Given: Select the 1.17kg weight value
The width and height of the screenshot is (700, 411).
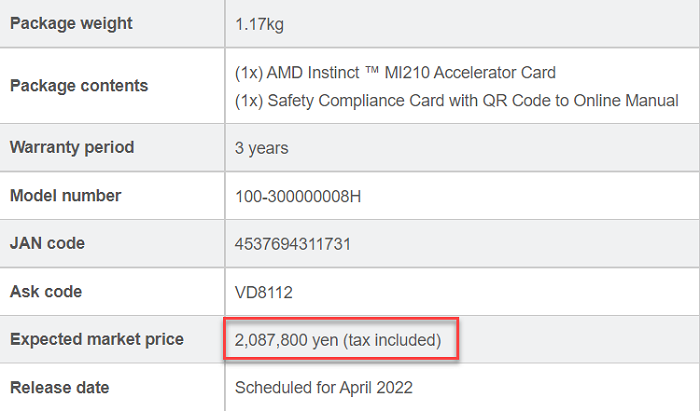Looking at the screenshot, I should click(x=259, y=24).
